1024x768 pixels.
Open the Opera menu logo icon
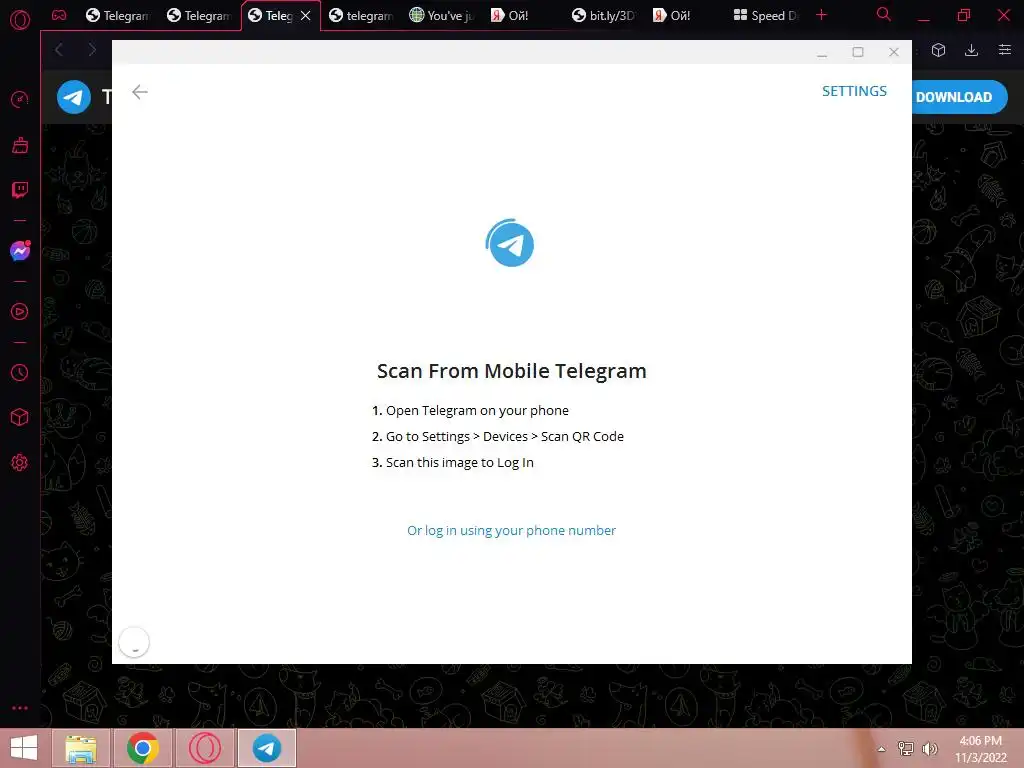tap(20, 20)
